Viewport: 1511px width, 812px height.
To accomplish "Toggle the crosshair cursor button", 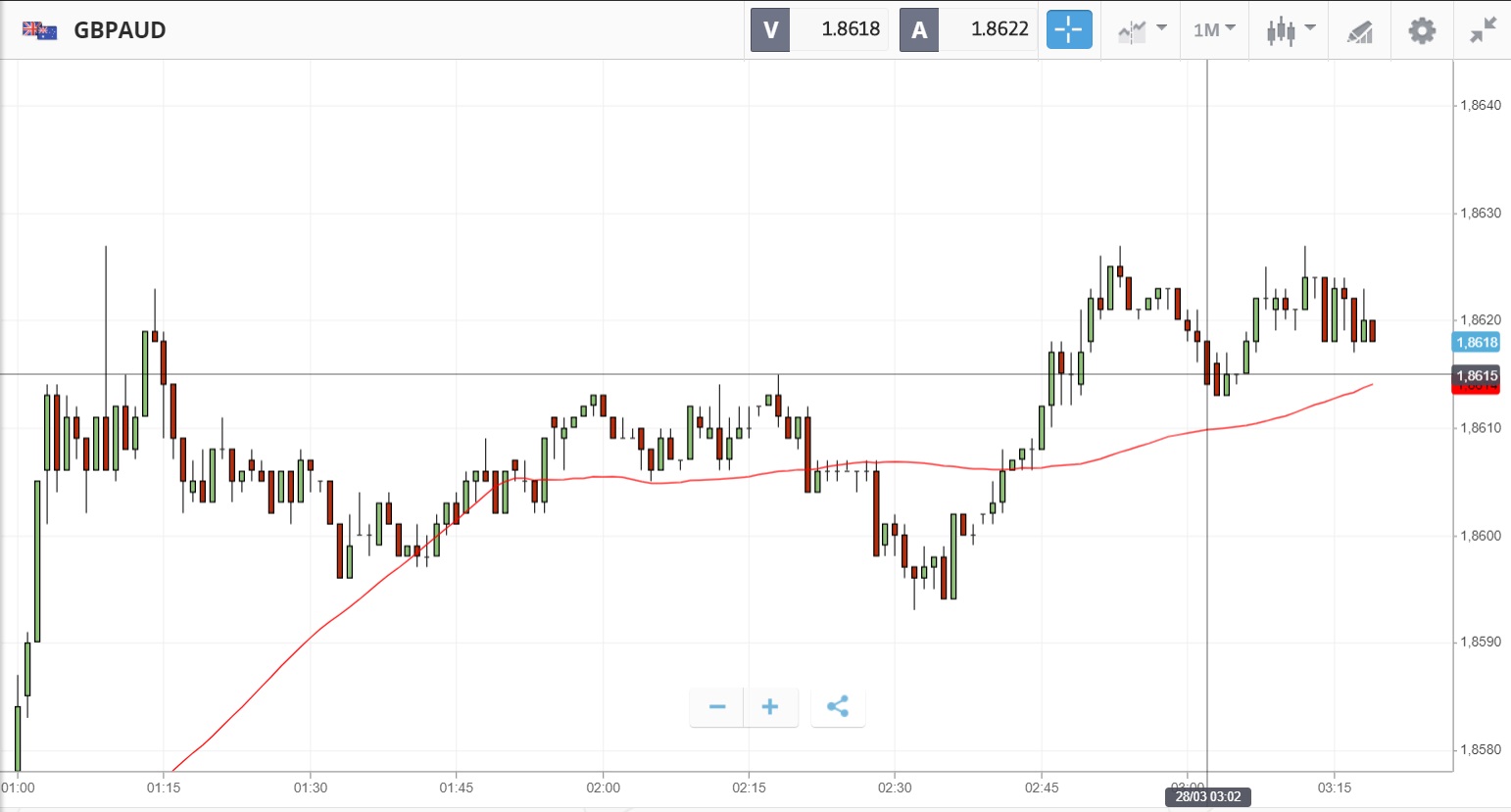I will coord(1069,29).
